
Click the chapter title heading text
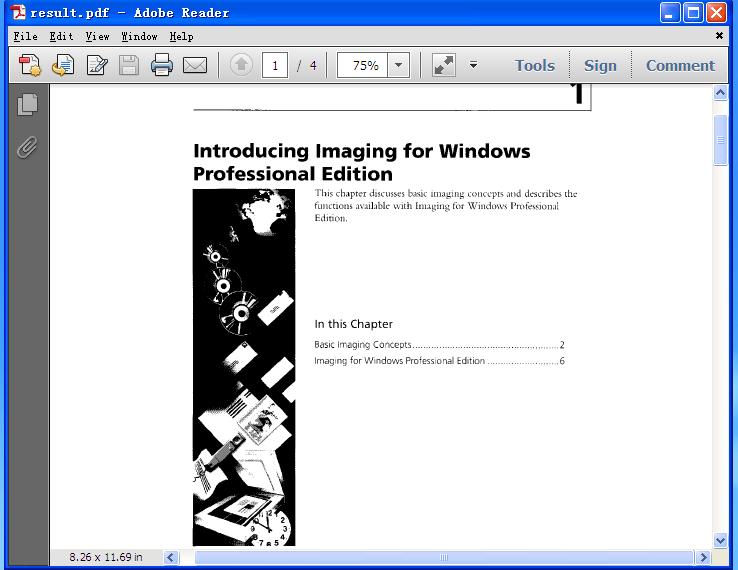tap(361, 162)
